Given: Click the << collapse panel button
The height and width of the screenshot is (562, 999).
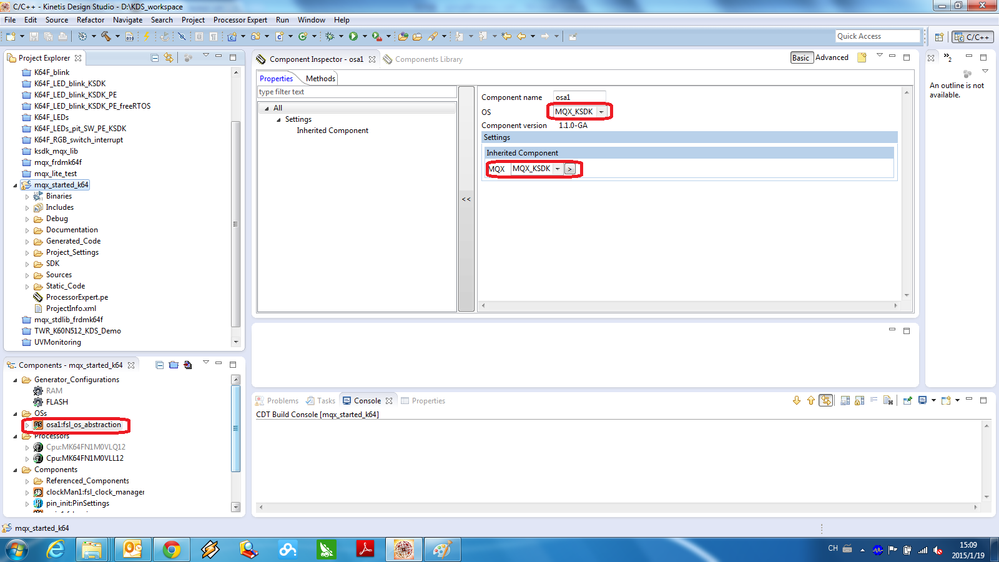Looking at the screenshot, I should click(466, 199).
